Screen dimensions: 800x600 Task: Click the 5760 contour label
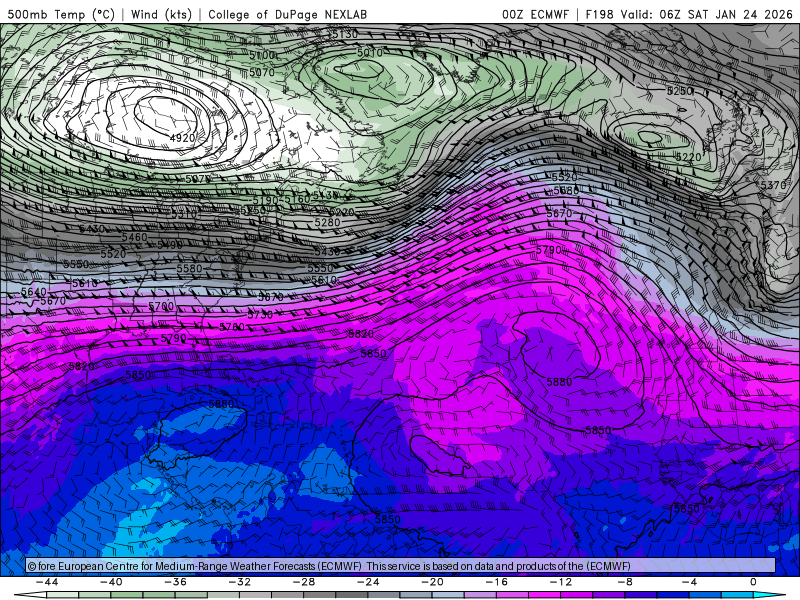232,327
